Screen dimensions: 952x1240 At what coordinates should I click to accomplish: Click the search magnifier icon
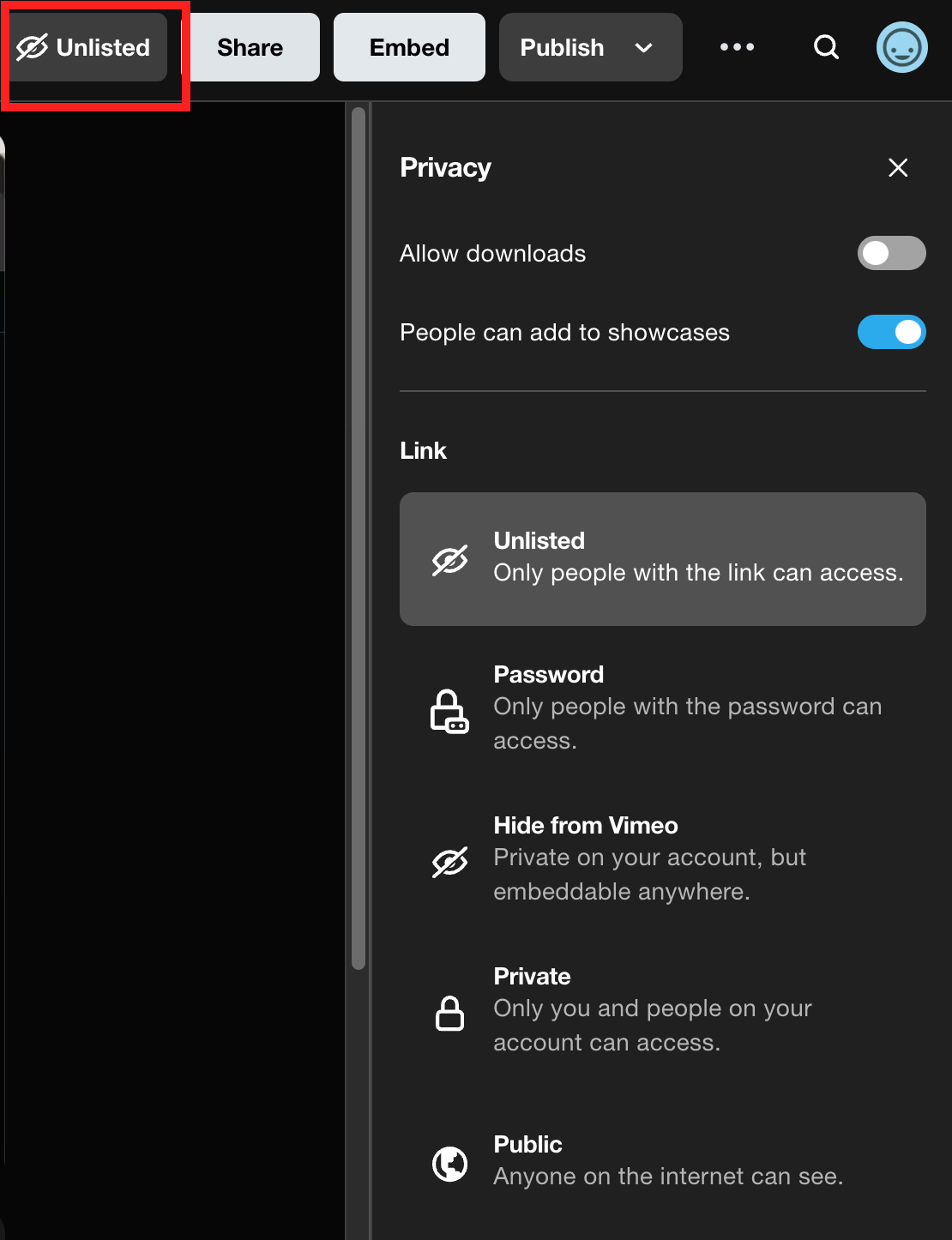[826, 47]
